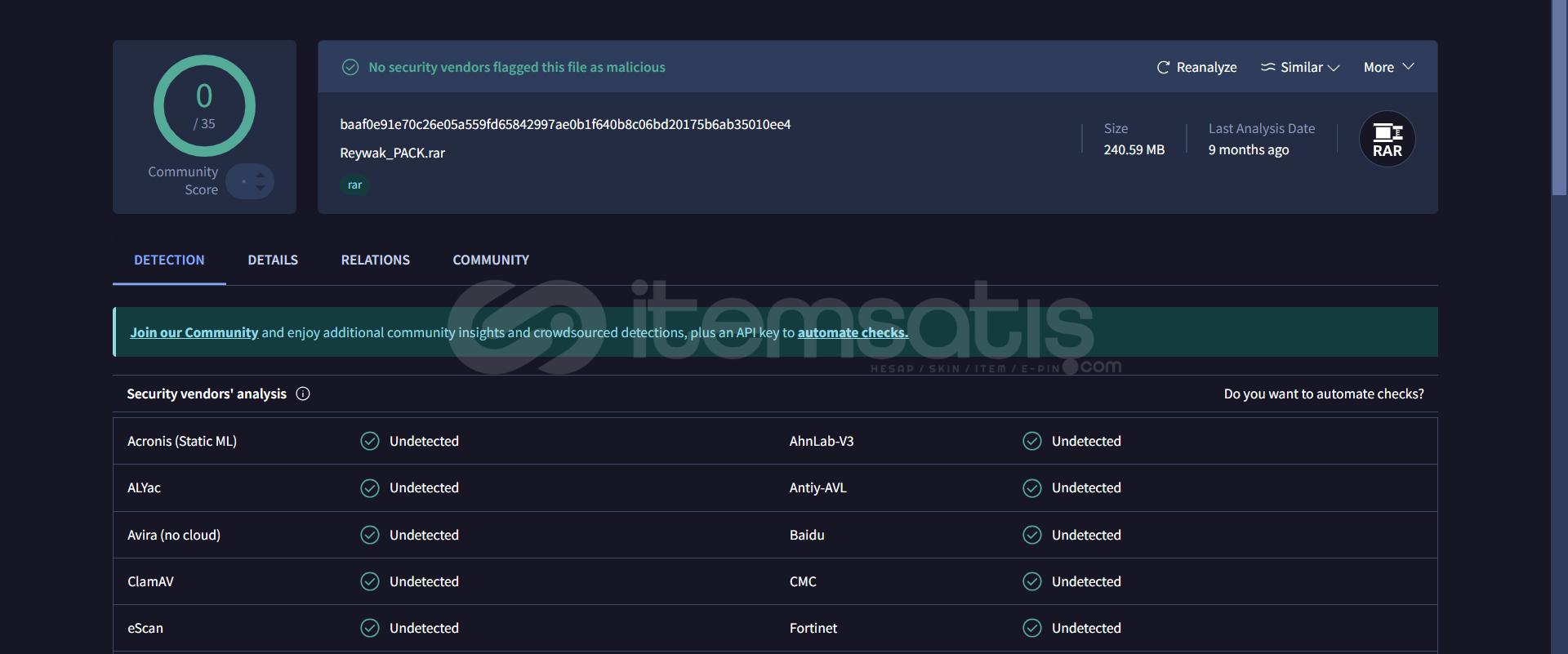Click the Avira (no cloud) vendor name
1568x654 pixels.
(x=174, y=535)
